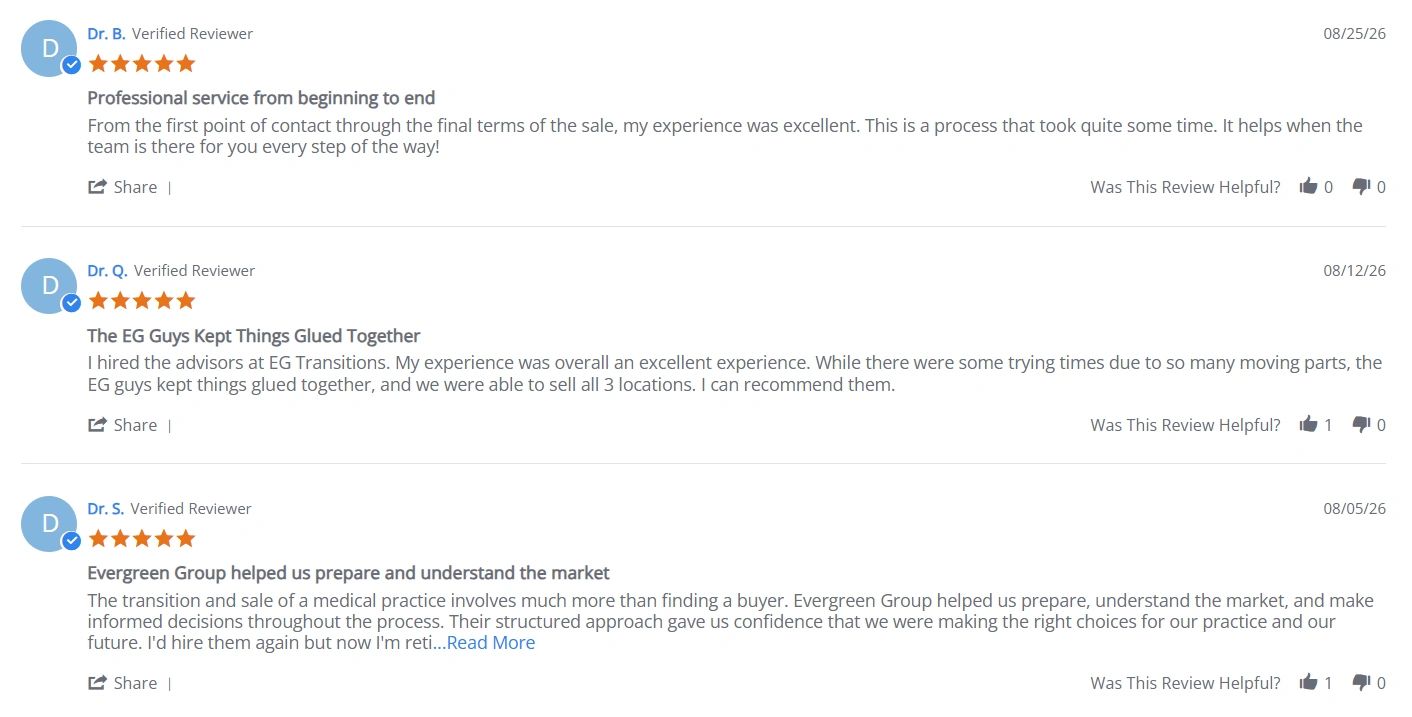
Task: Open Dr. B. reviewer name link
Action: (106, 34)
